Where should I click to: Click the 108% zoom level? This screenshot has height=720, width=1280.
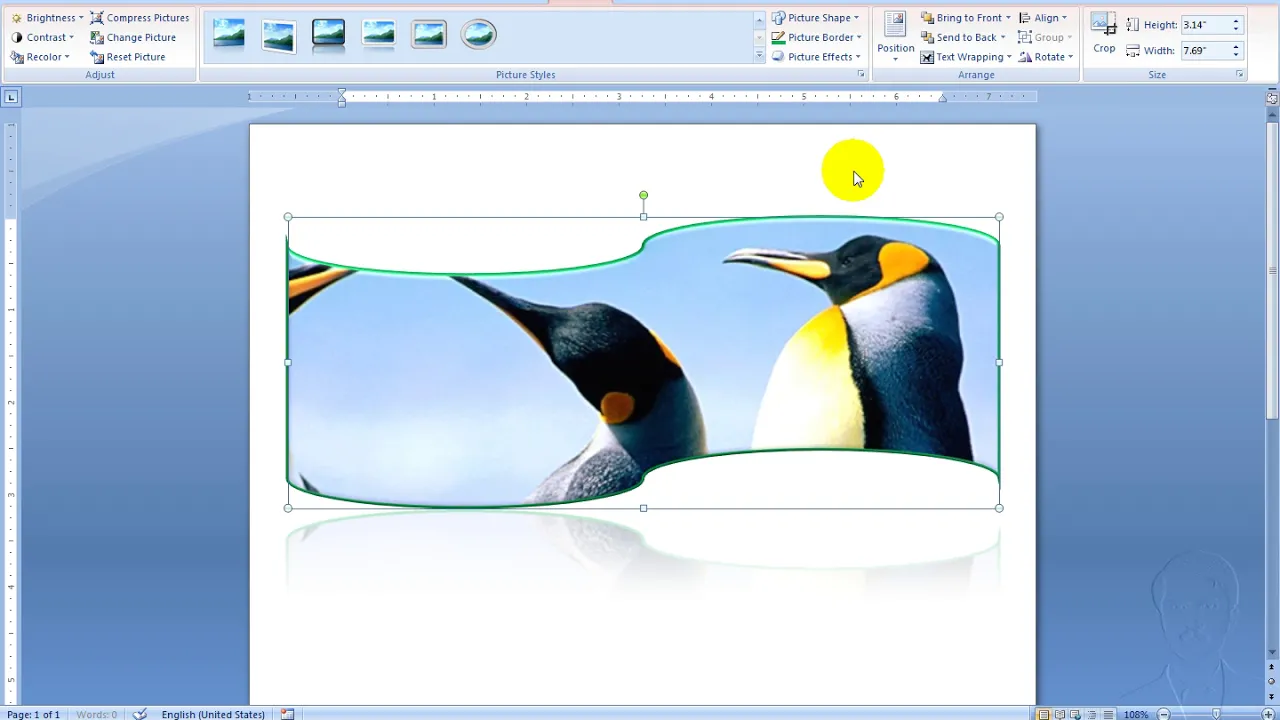1136,714
